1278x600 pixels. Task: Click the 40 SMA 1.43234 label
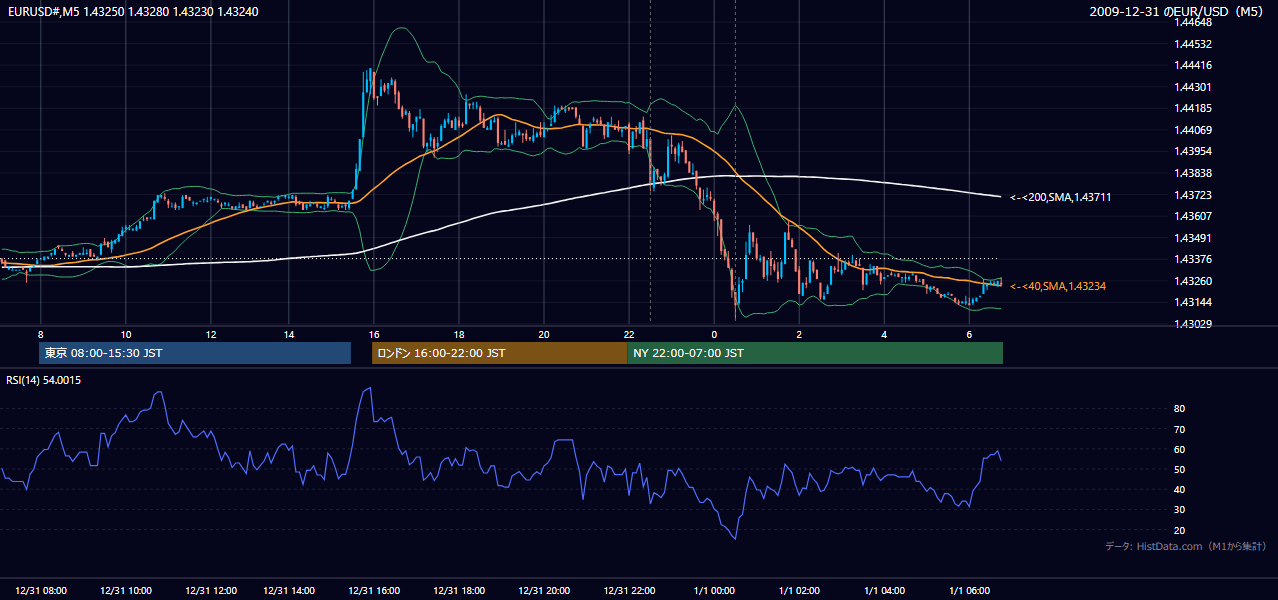point(1058,286)
